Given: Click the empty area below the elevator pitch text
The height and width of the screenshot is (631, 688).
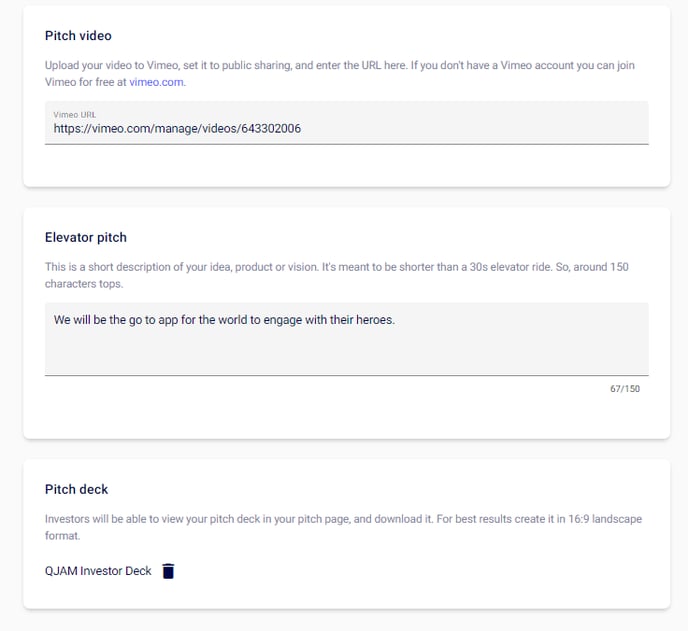Looking at the screenshot, I should (346, 353).
